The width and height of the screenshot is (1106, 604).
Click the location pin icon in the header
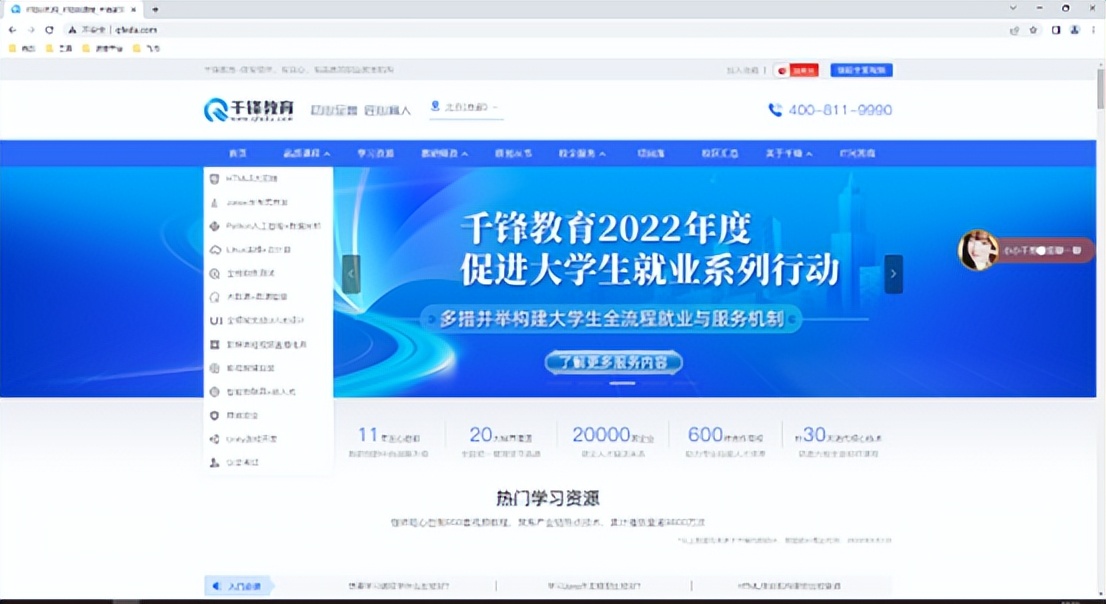(x=435, y=106)
